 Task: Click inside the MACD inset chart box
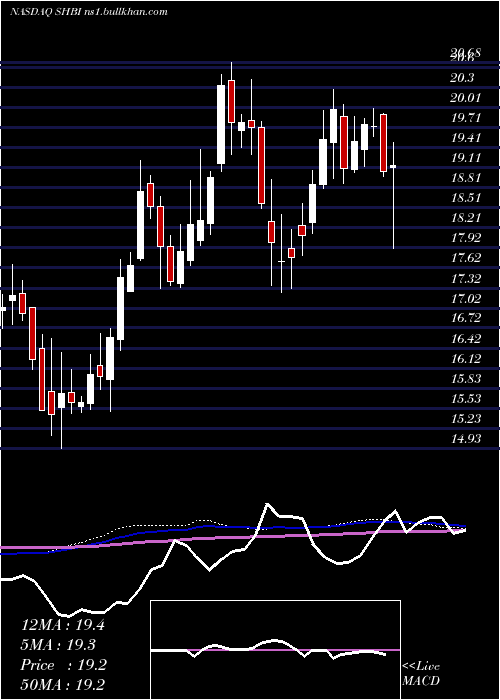(275, 650)
